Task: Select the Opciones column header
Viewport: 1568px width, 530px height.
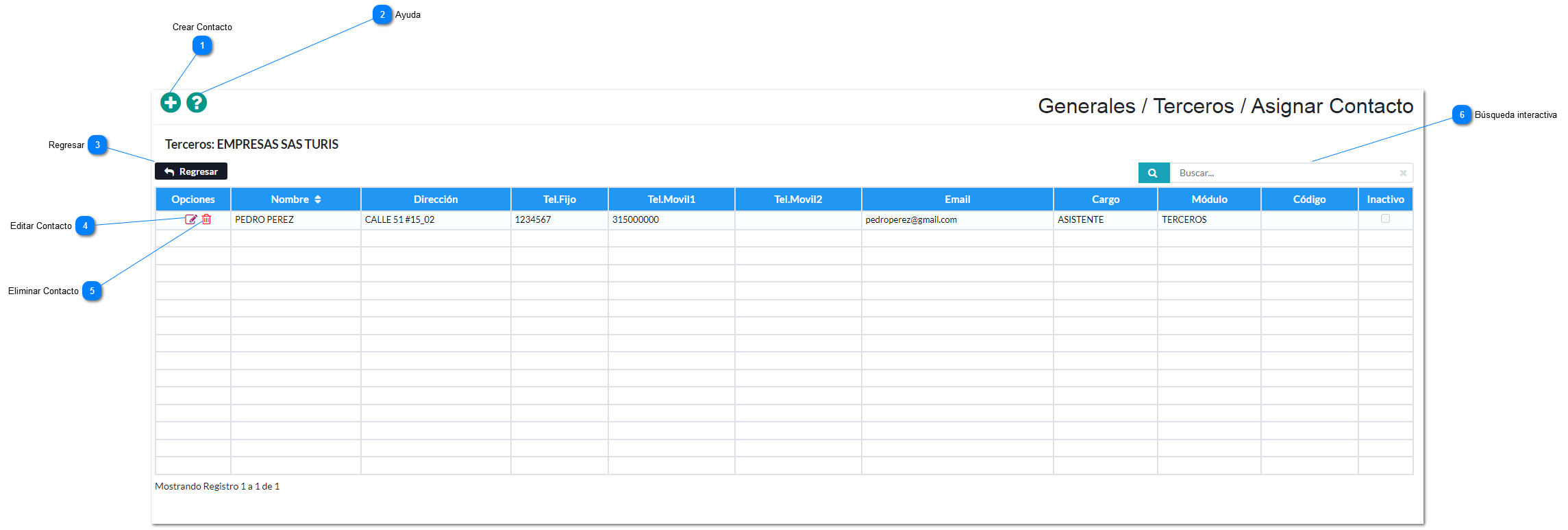Action: tap(193, 200)
